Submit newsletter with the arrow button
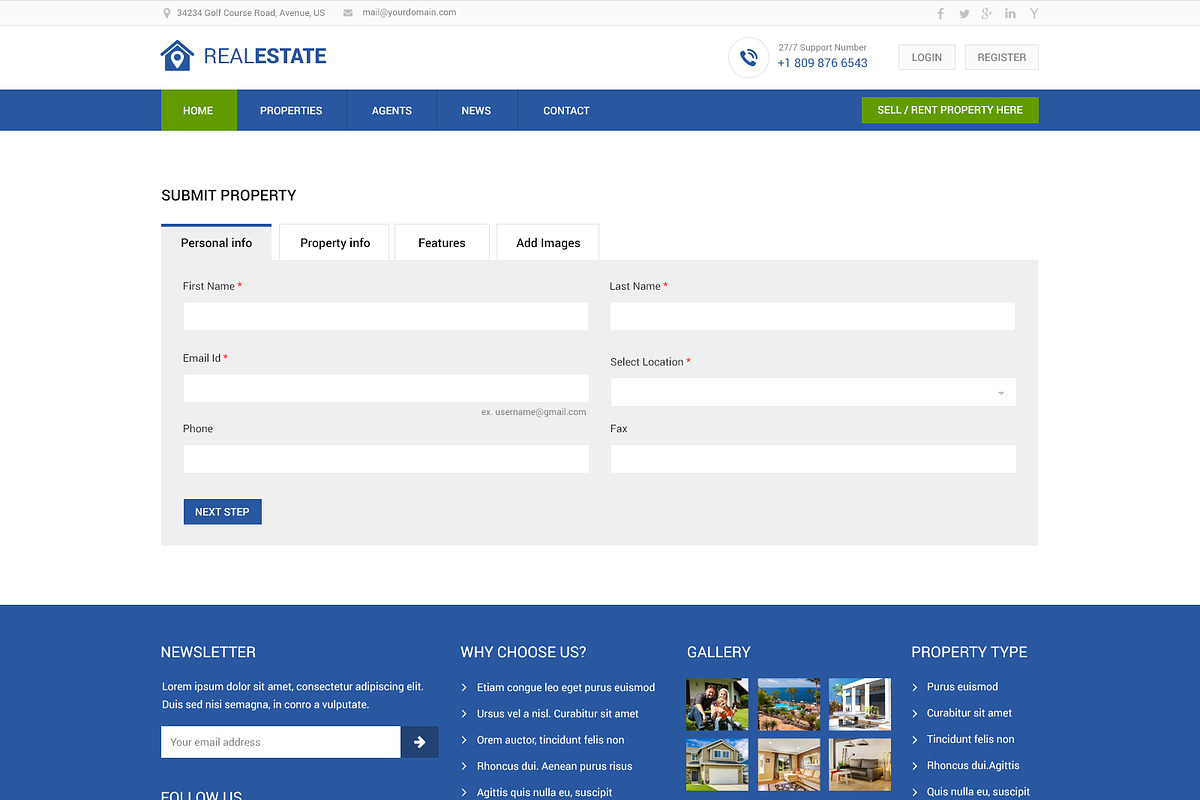The image size is (1200, 800). (x=420, y=742)
